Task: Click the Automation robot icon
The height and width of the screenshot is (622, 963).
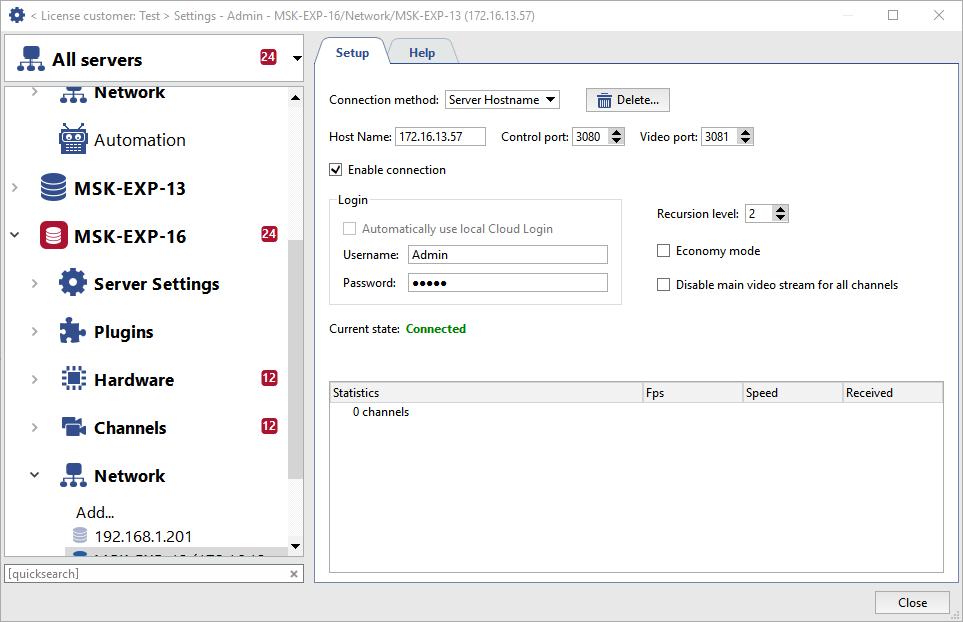Action: point(73,140)
